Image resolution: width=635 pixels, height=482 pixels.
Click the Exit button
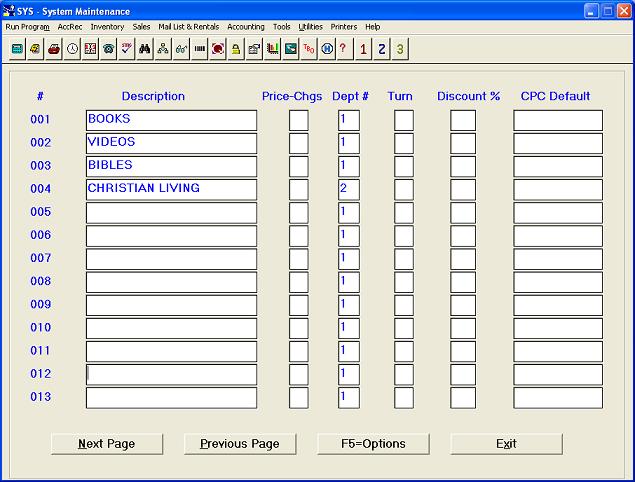[x=506, y=444]
